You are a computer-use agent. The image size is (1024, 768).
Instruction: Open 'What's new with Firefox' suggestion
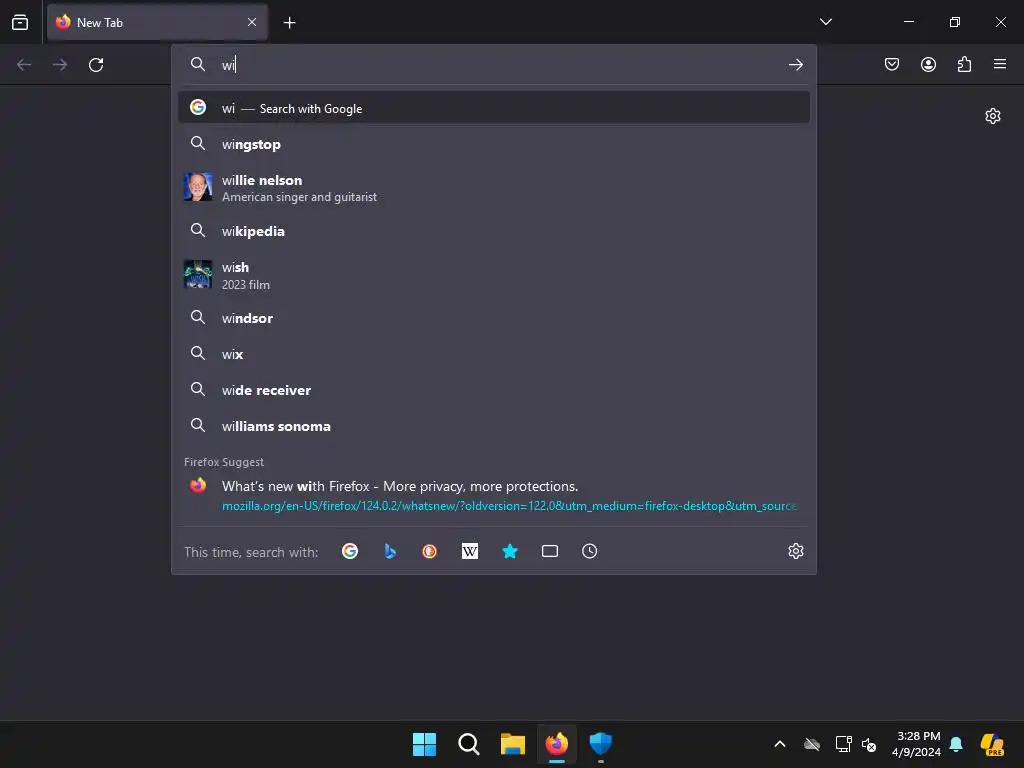pyautogui.click(x=494, y=495)
